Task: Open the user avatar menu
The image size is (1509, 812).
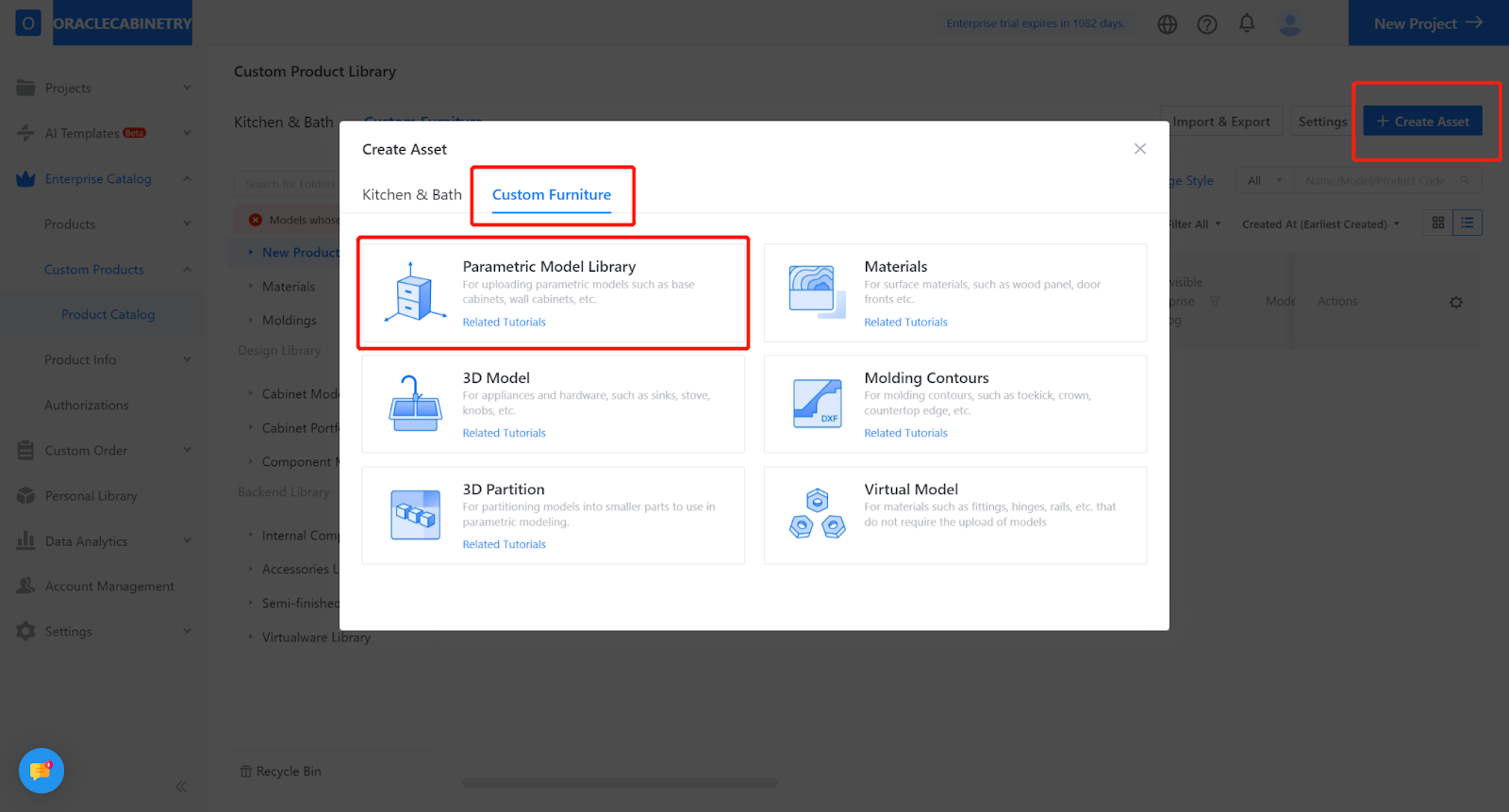Action: point(1290,24)
